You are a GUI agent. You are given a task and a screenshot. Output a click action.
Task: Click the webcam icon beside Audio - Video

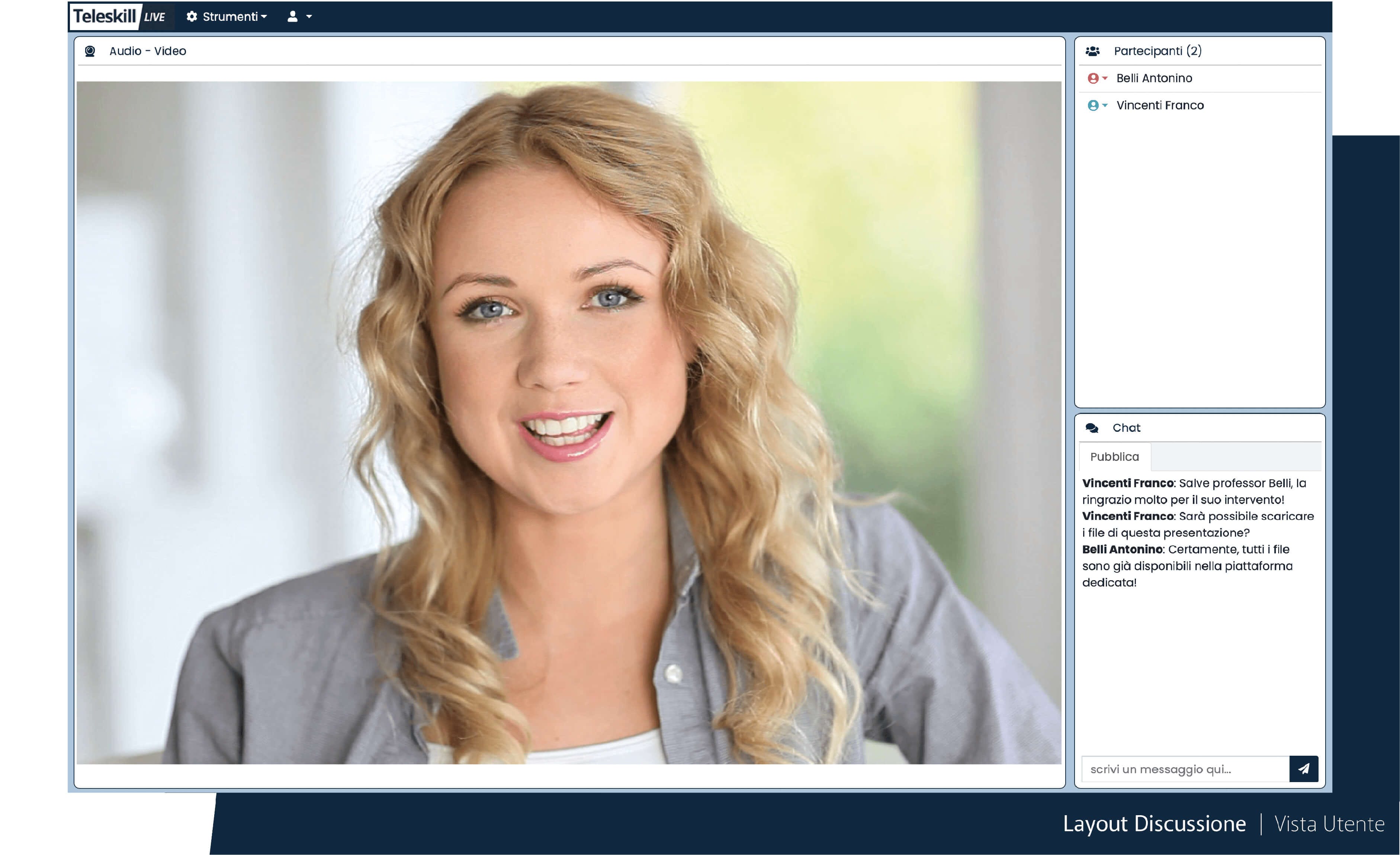click(90, 51)
